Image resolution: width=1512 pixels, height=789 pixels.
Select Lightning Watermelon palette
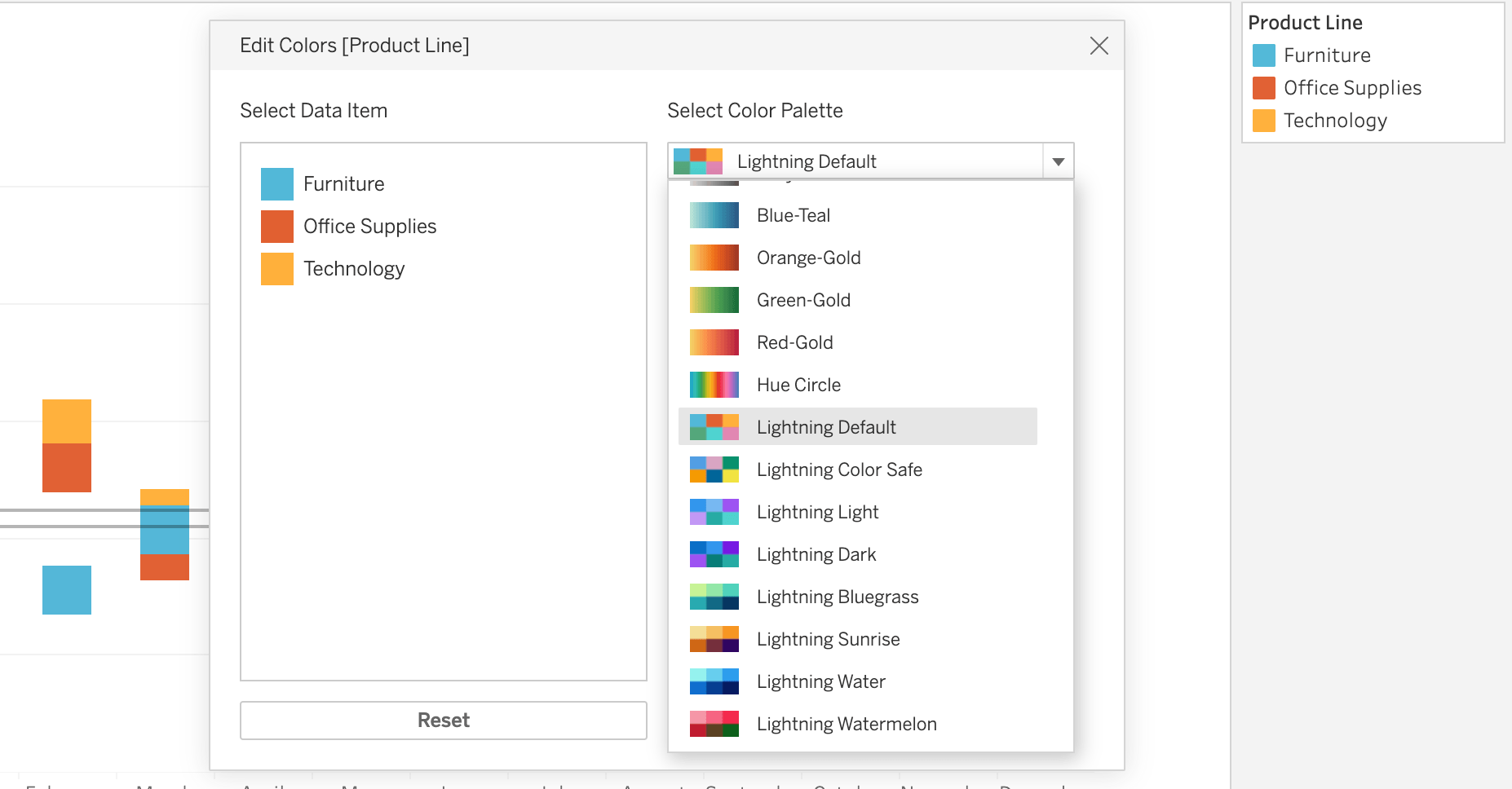(x=858, y=724)
